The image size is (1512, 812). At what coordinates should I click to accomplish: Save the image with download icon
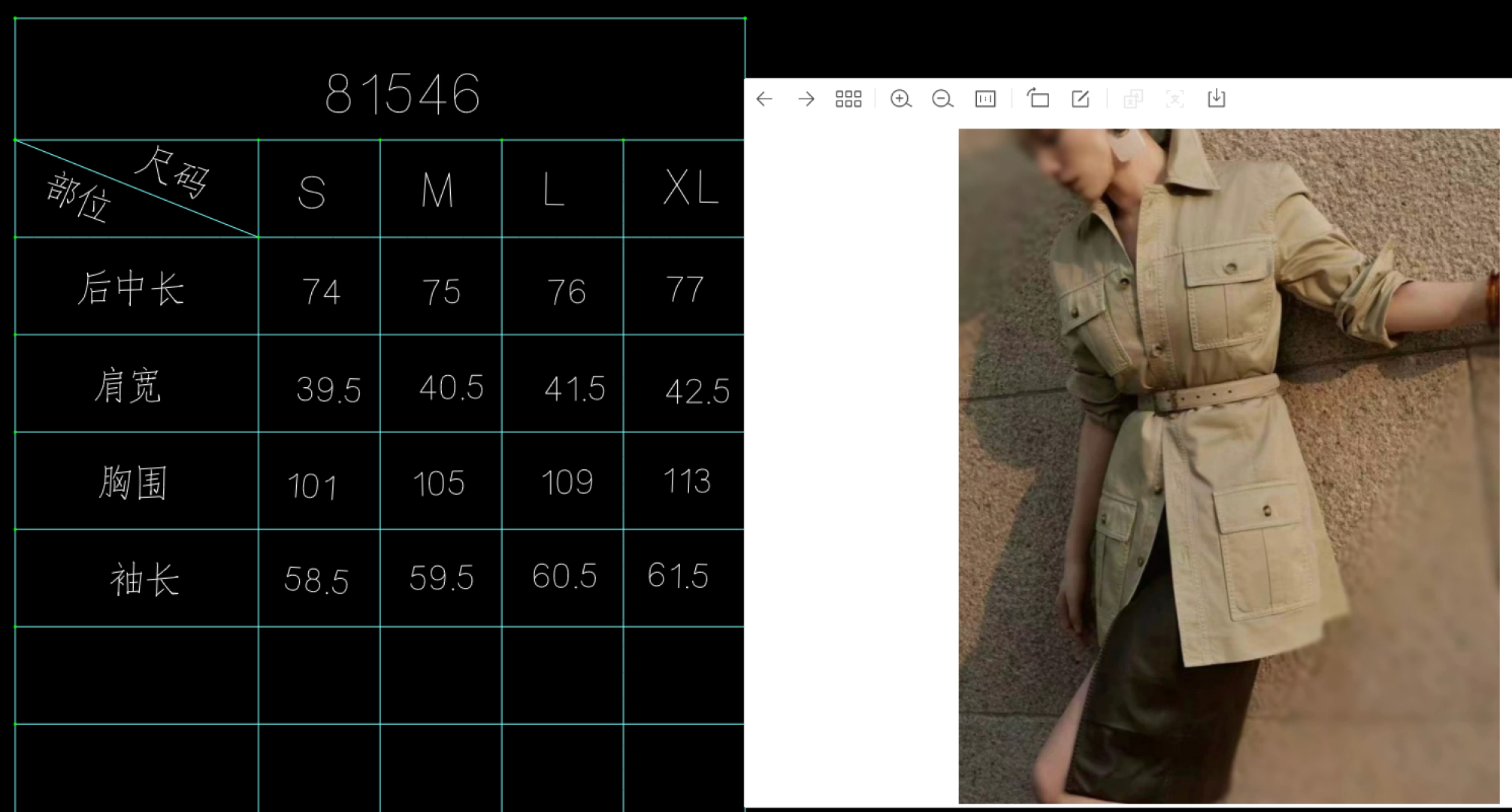coord(1217,98)
